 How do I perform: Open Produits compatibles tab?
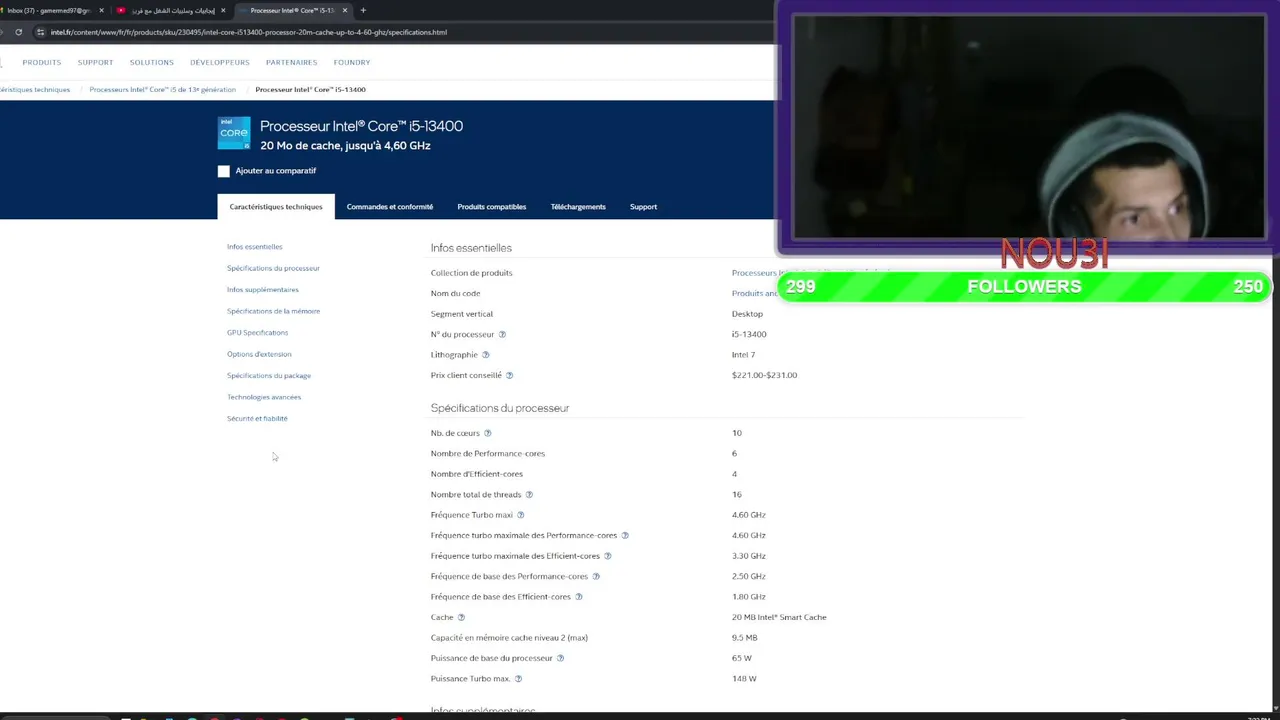point(492,207)
